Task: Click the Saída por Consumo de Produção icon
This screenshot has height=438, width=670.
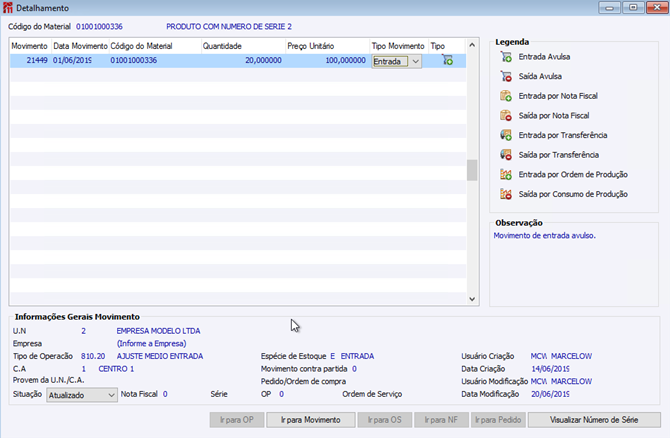Action: tap(506, 194)
